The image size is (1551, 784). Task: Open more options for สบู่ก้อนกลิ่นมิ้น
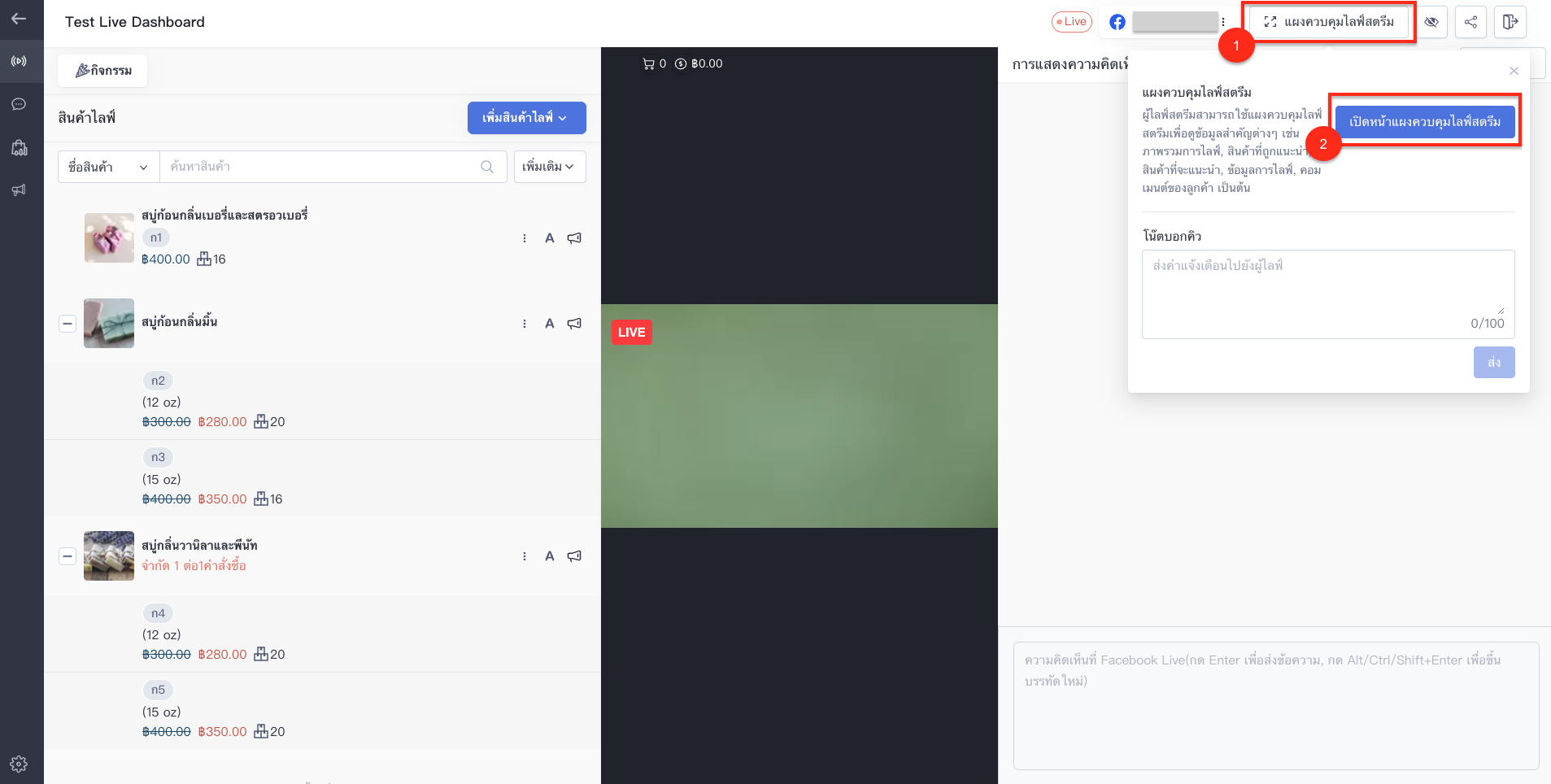525,324
